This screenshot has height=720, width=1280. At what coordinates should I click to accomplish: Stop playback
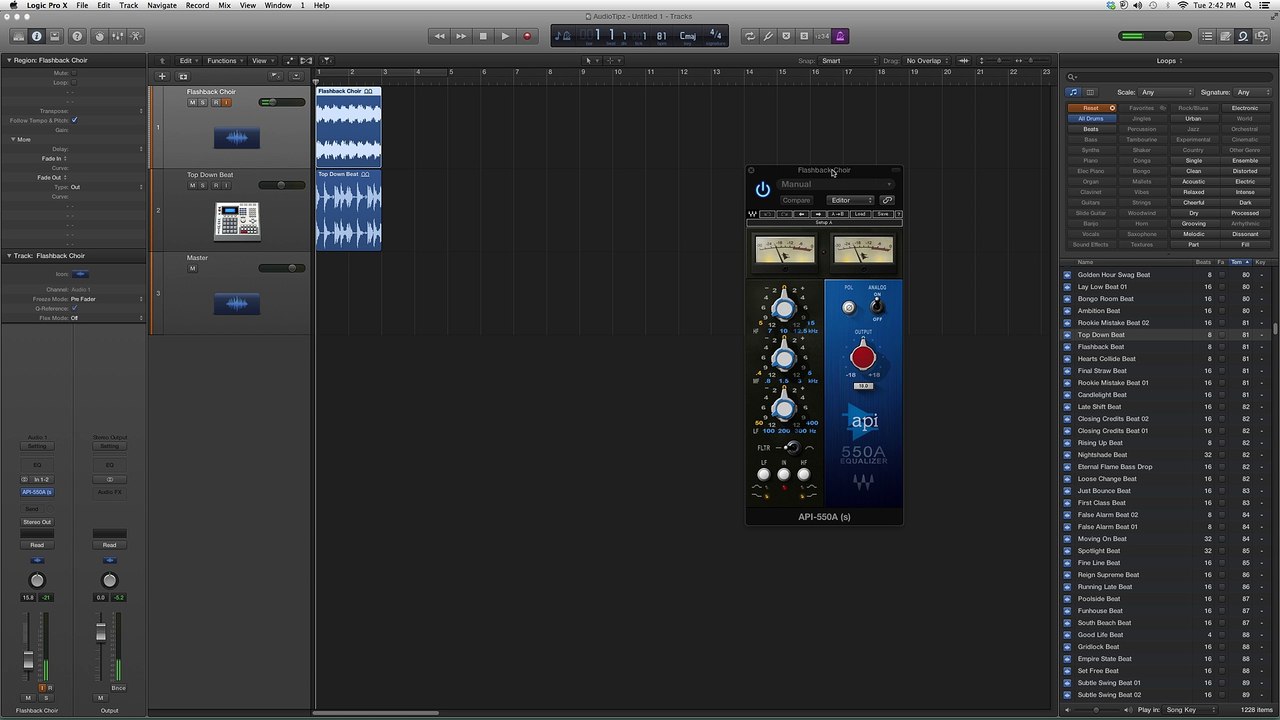pos(483,36)
